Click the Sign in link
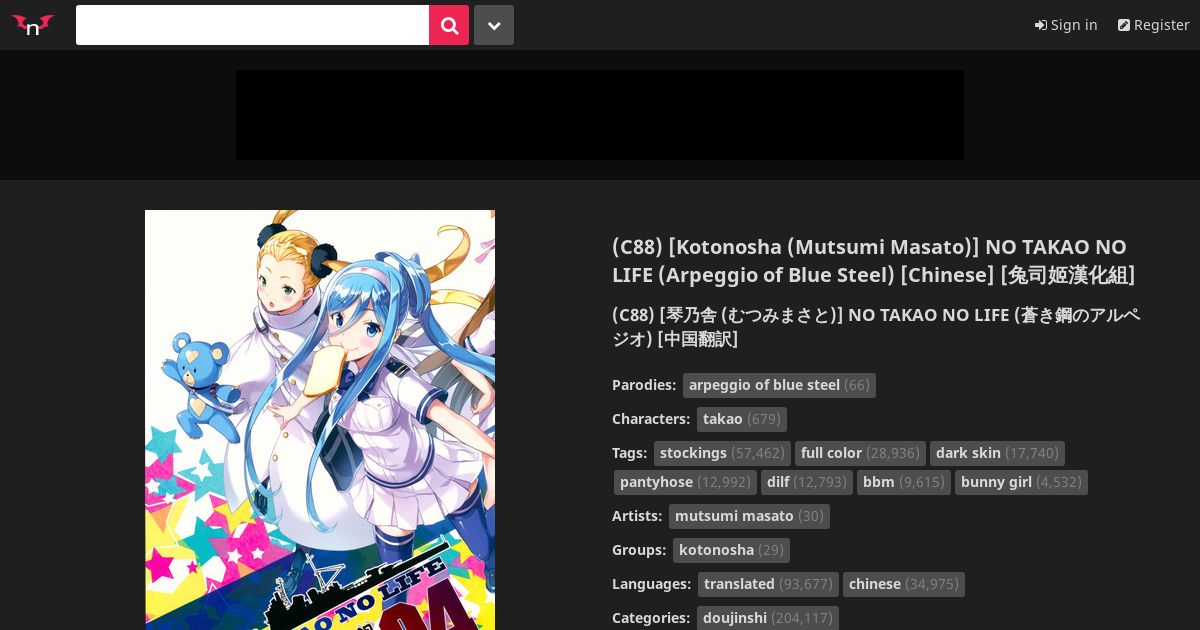1200x630 pixels. click(x=1066, y=25)
